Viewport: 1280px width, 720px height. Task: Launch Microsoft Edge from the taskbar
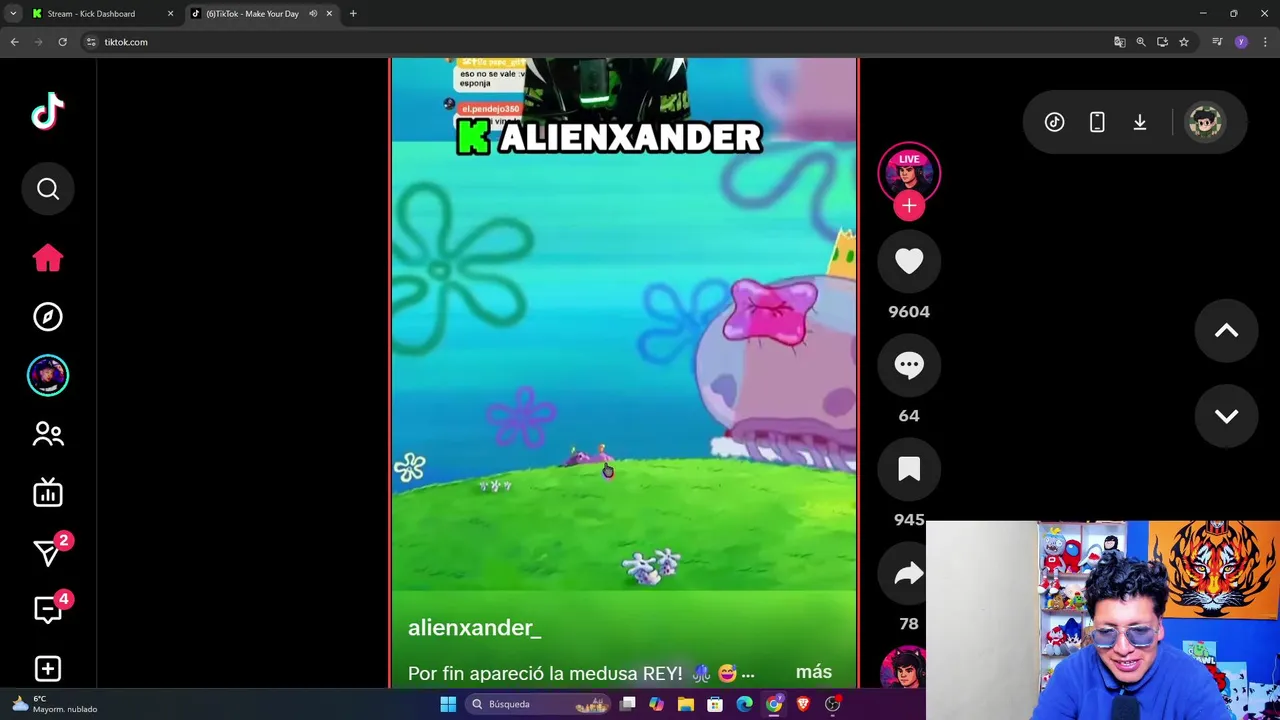[744, 704]
